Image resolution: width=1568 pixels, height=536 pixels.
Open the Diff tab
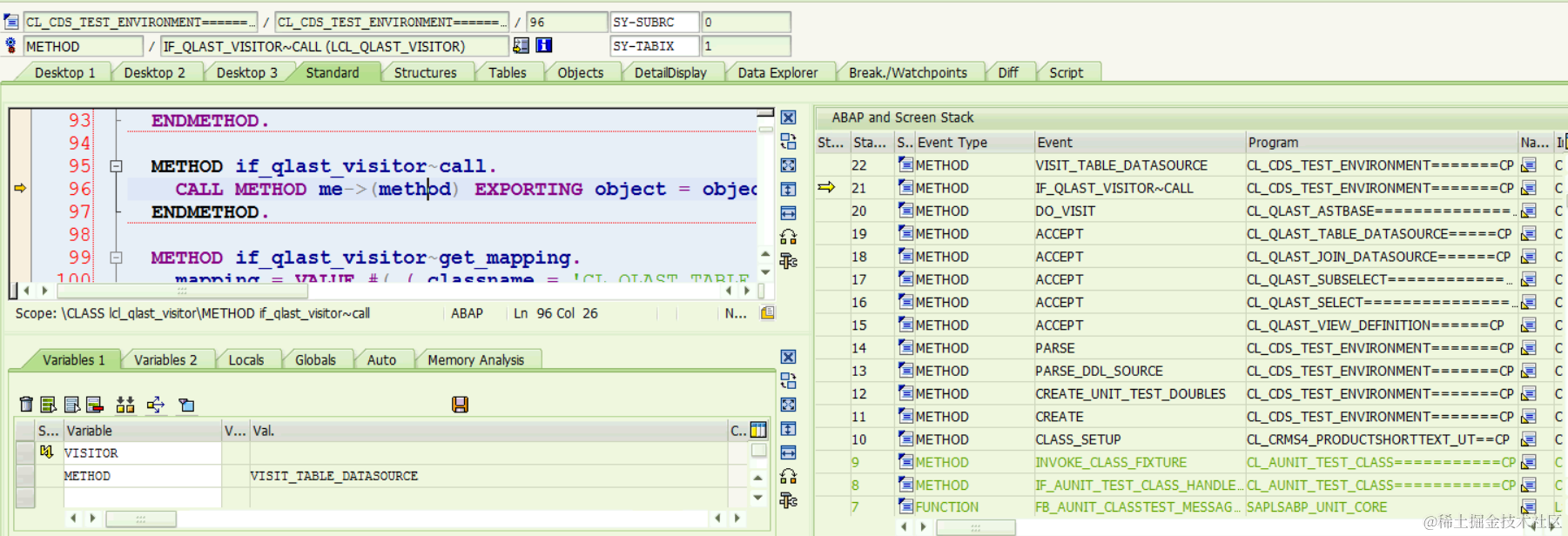[1007, 72]
